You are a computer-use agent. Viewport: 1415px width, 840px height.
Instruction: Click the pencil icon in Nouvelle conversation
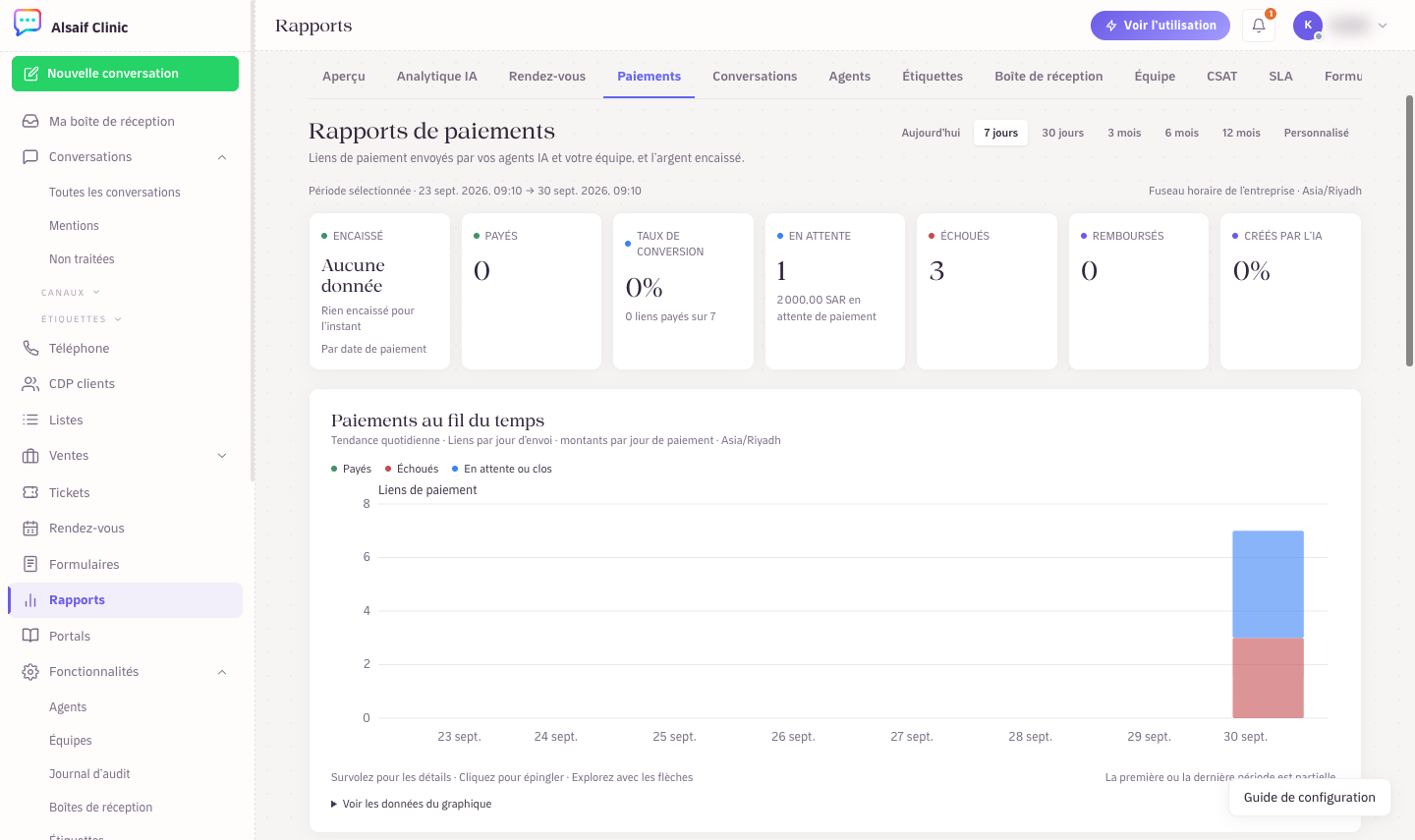click(x=31, y=74)
